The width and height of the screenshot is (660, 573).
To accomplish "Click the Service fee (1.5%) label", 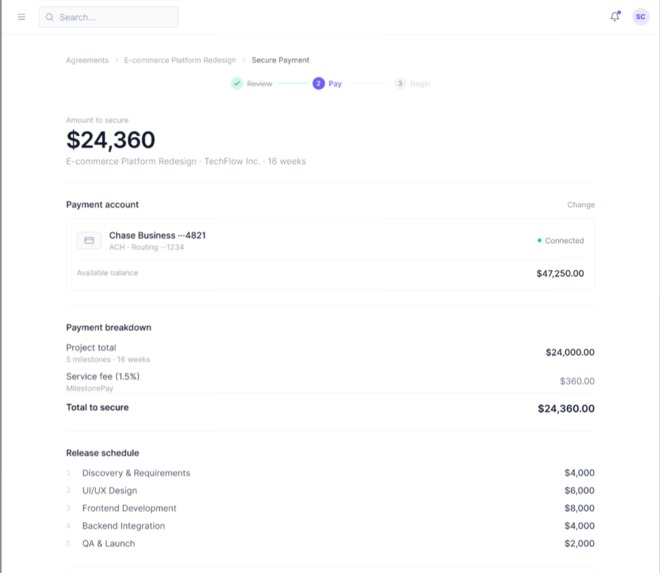I will (103, 376).
